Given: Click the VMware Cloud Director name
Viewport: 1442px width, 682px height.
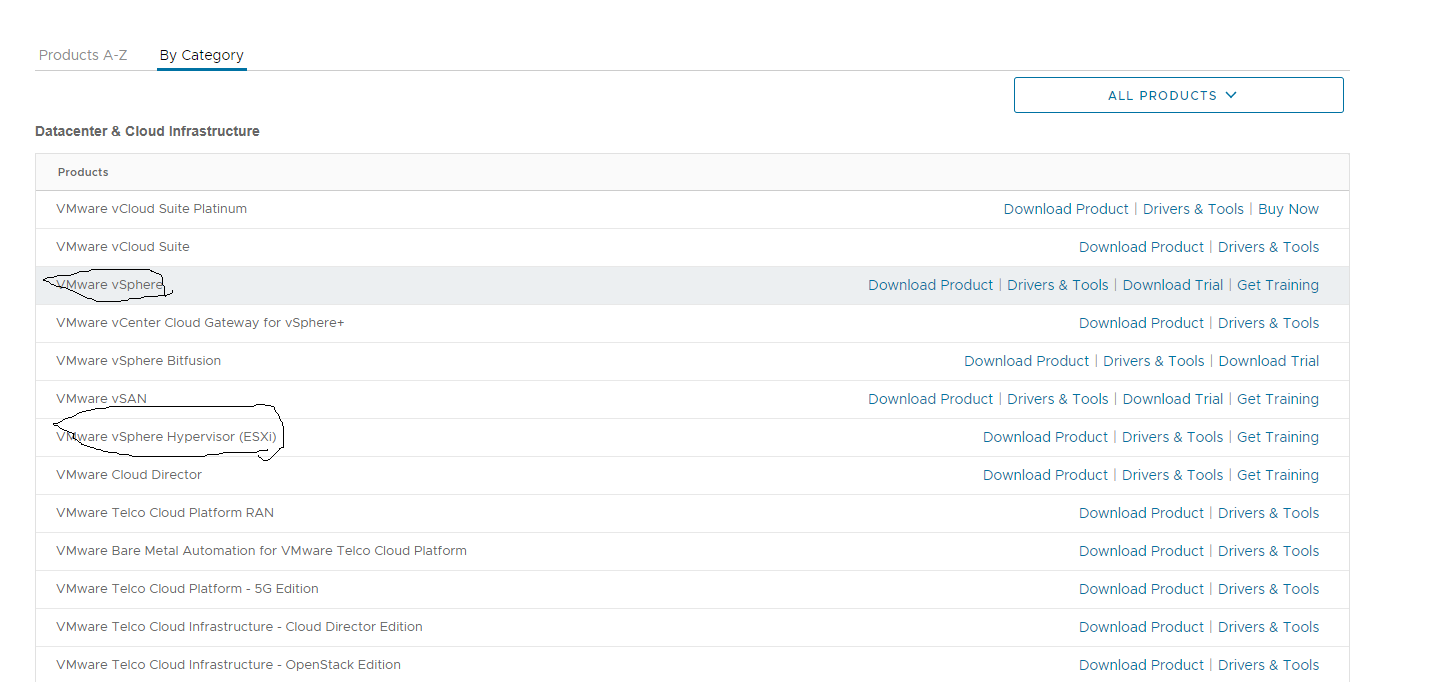Looking at the screenshot, I should pyautogui.click(x=129, y=475).
